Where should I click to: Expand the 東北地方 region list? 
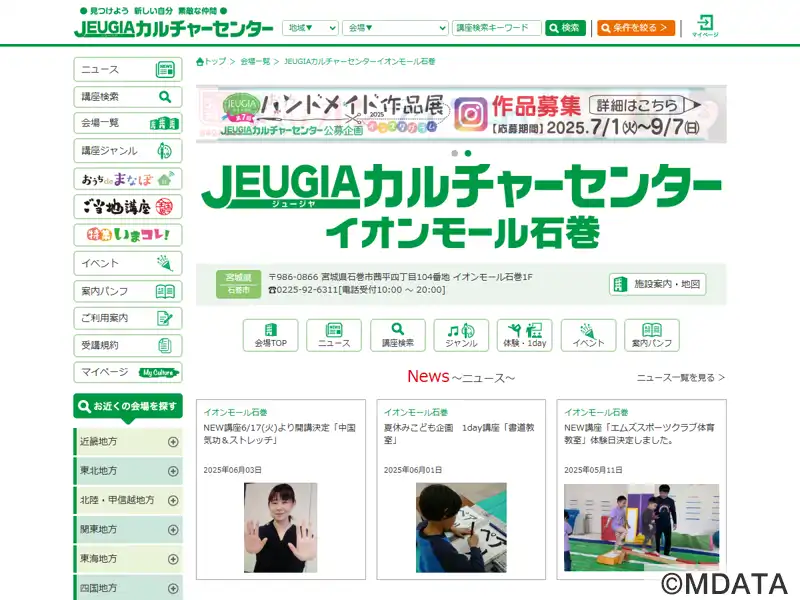click(128, 471)
